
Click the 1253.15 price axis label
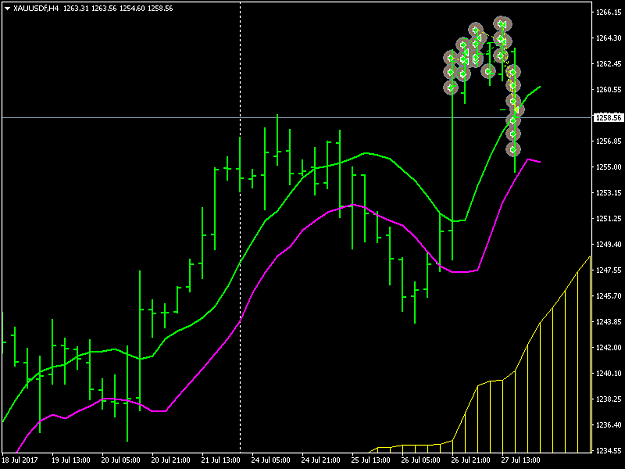point(608,193)
